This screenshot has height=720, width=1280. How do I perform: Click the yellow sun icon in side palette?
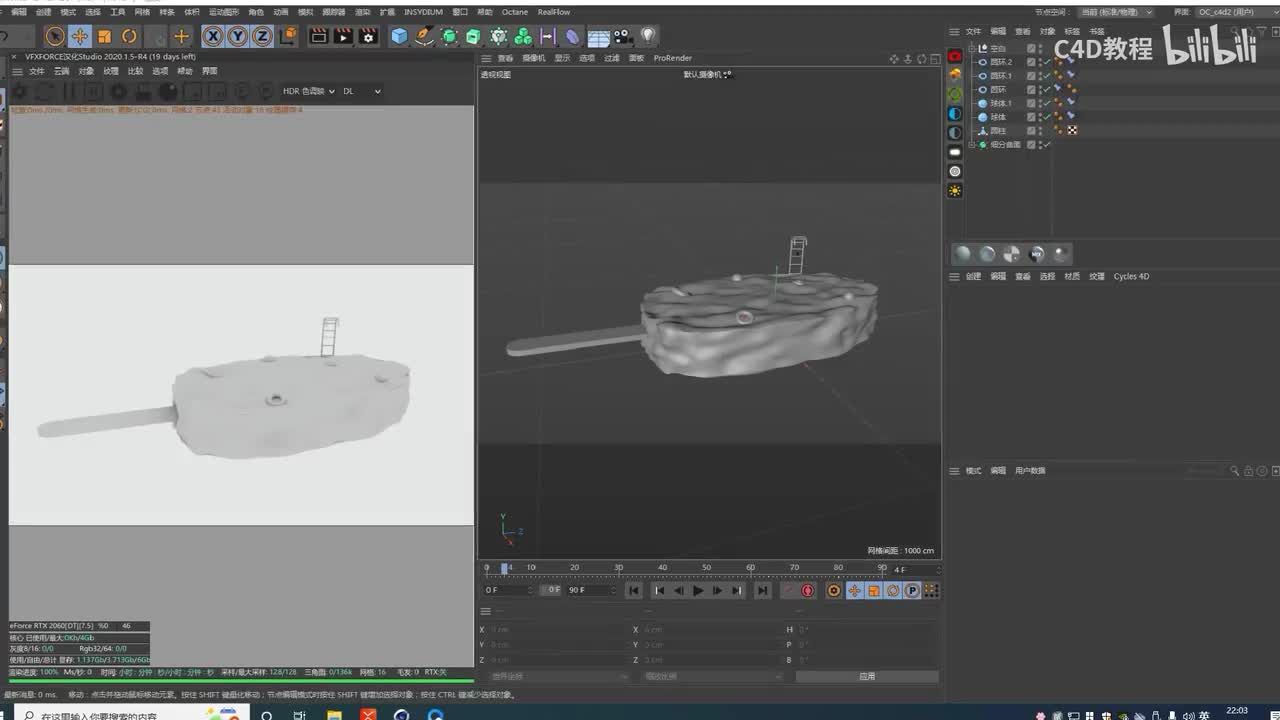(x=955, y=190)
